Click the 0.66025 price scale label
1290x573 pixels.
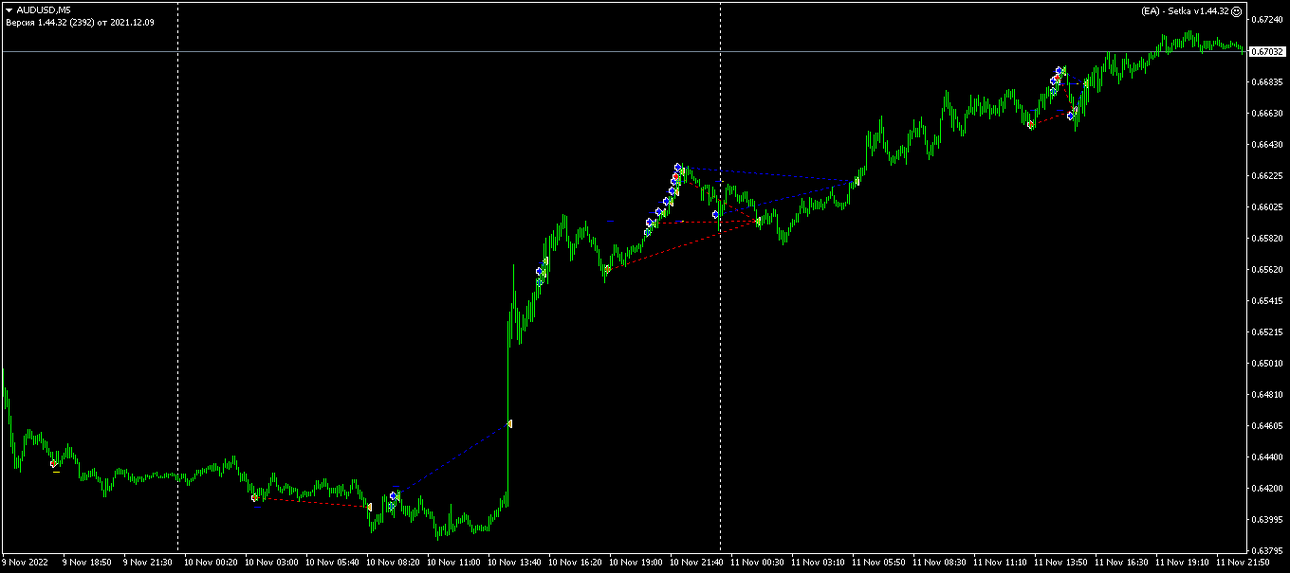tap(1267, 207)
